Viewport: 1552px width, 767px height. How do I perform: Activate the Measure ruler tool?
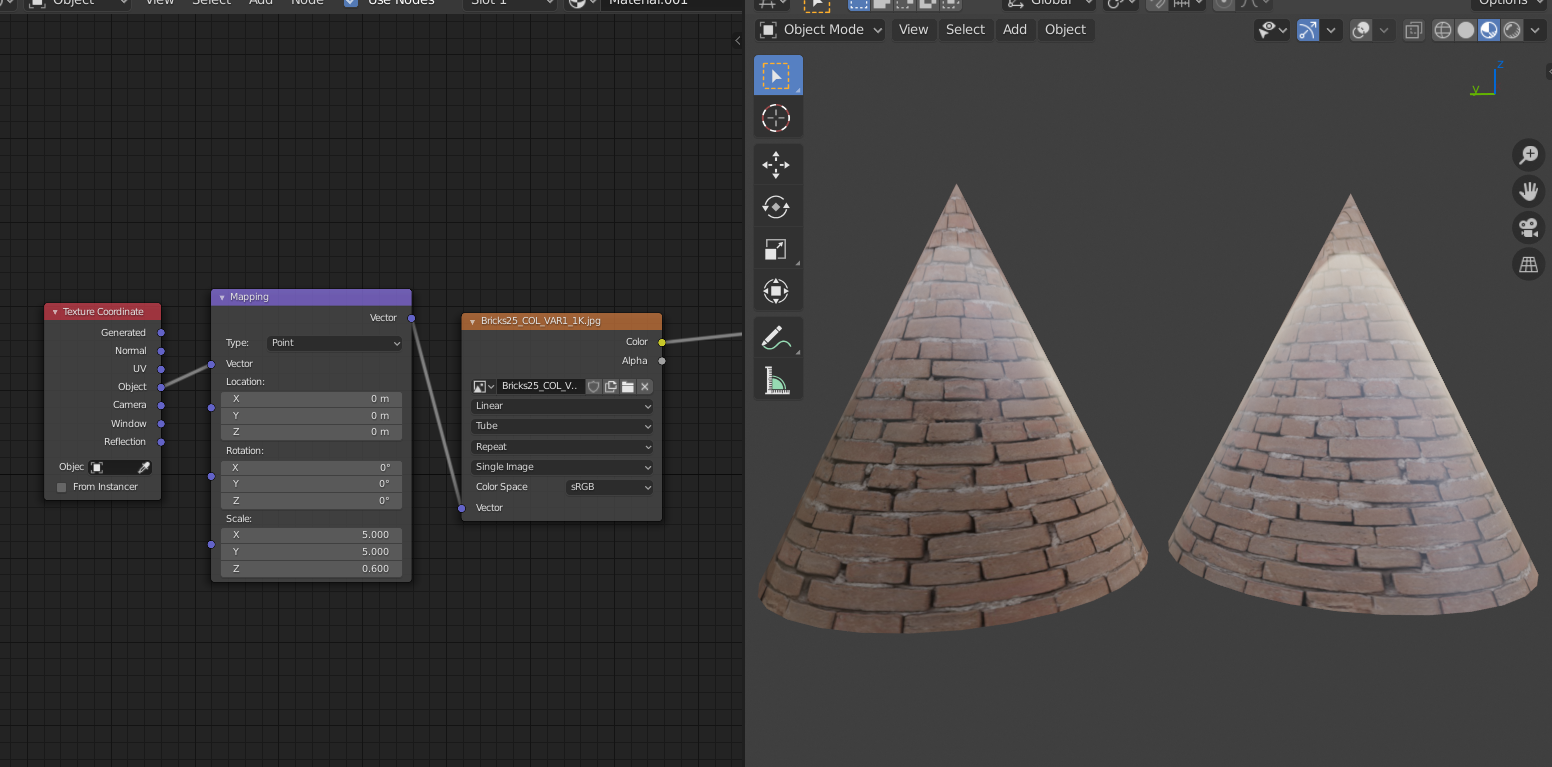point(776,381)
